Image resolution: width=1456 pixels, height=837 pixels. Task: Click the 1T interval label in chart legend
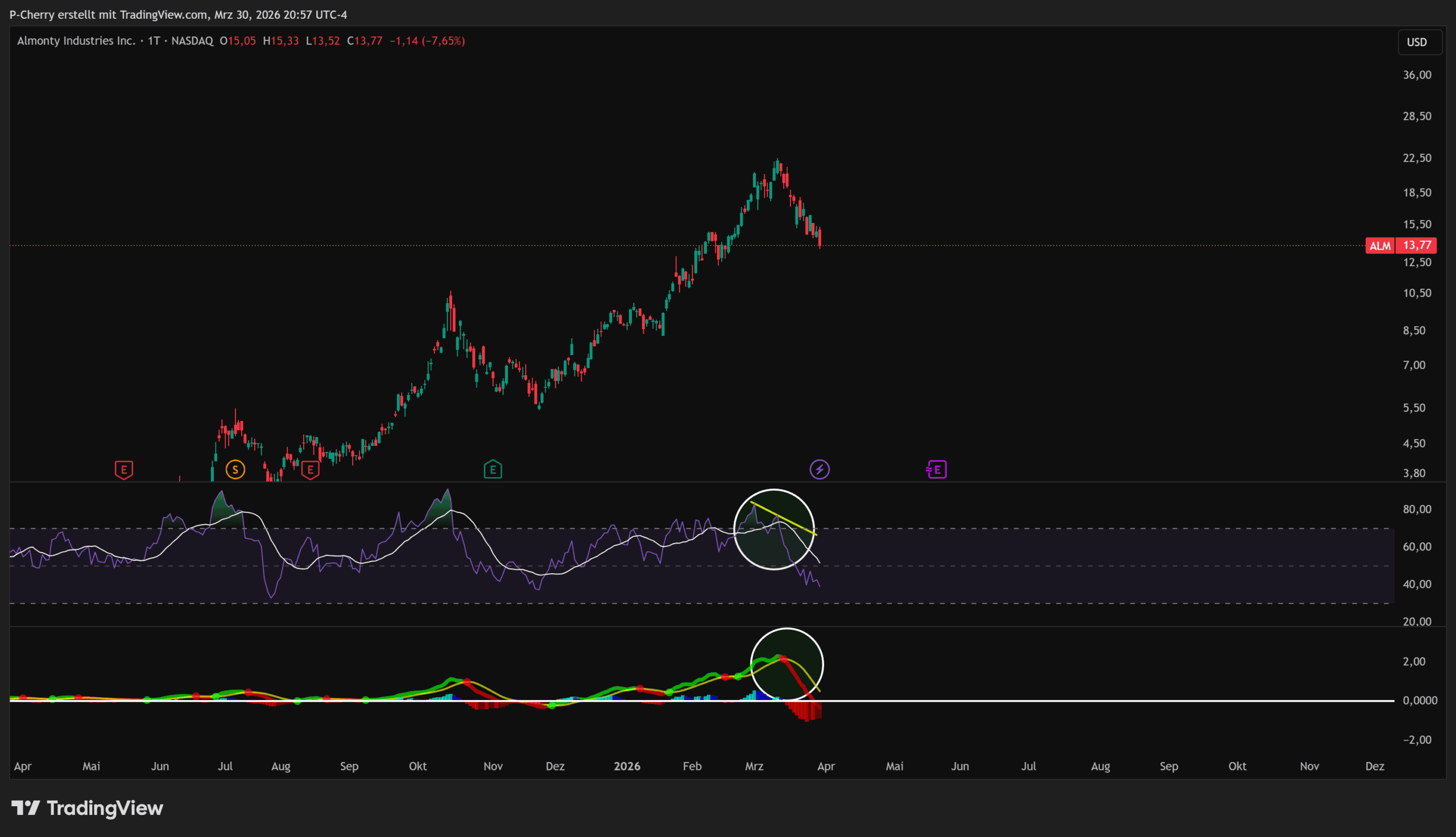(x=154, y=41)
